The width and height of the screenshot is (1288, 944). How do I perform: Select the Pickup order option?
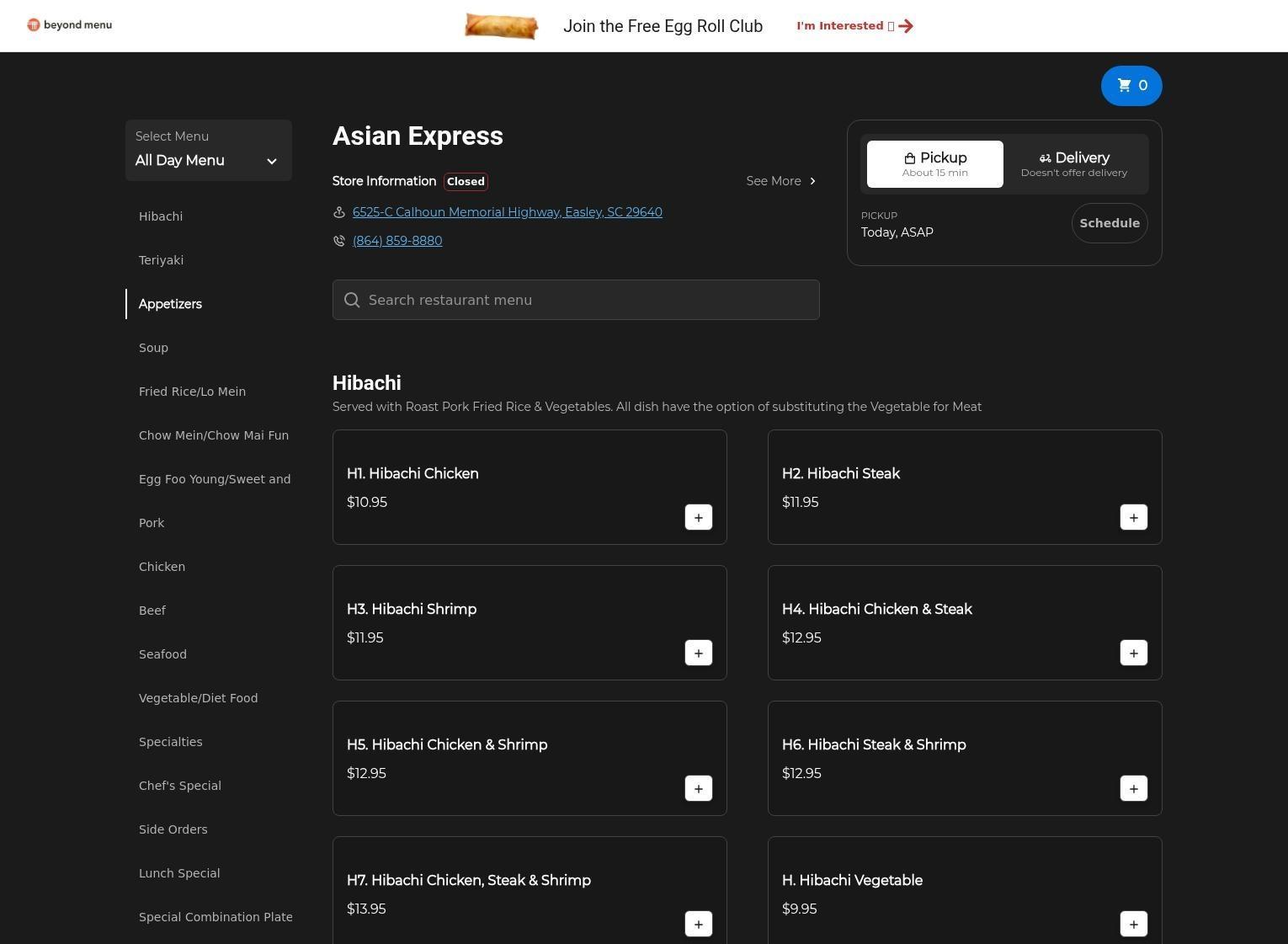point(934,164)
